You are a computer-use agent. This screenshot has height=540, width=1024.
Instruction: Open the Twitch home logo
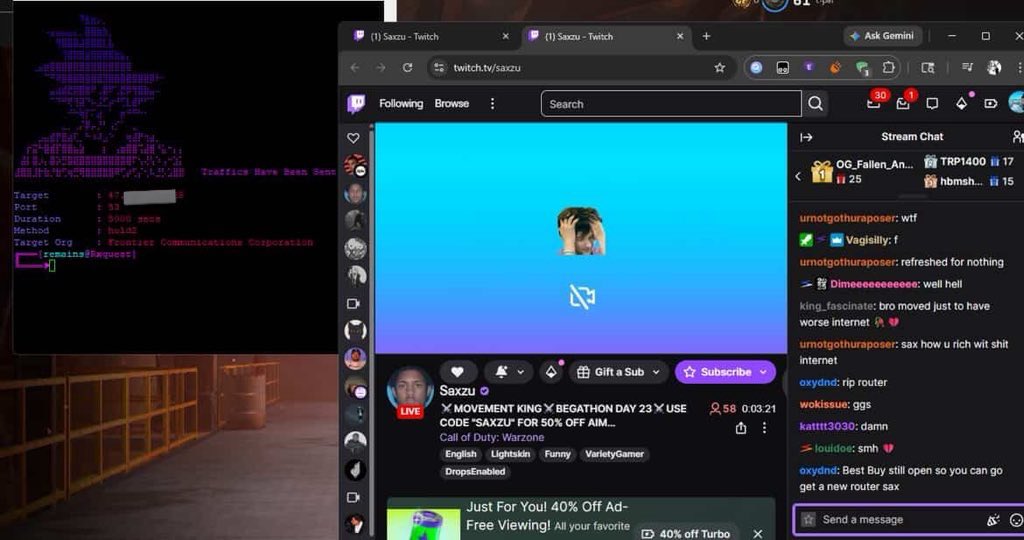[x=356, y=103]
